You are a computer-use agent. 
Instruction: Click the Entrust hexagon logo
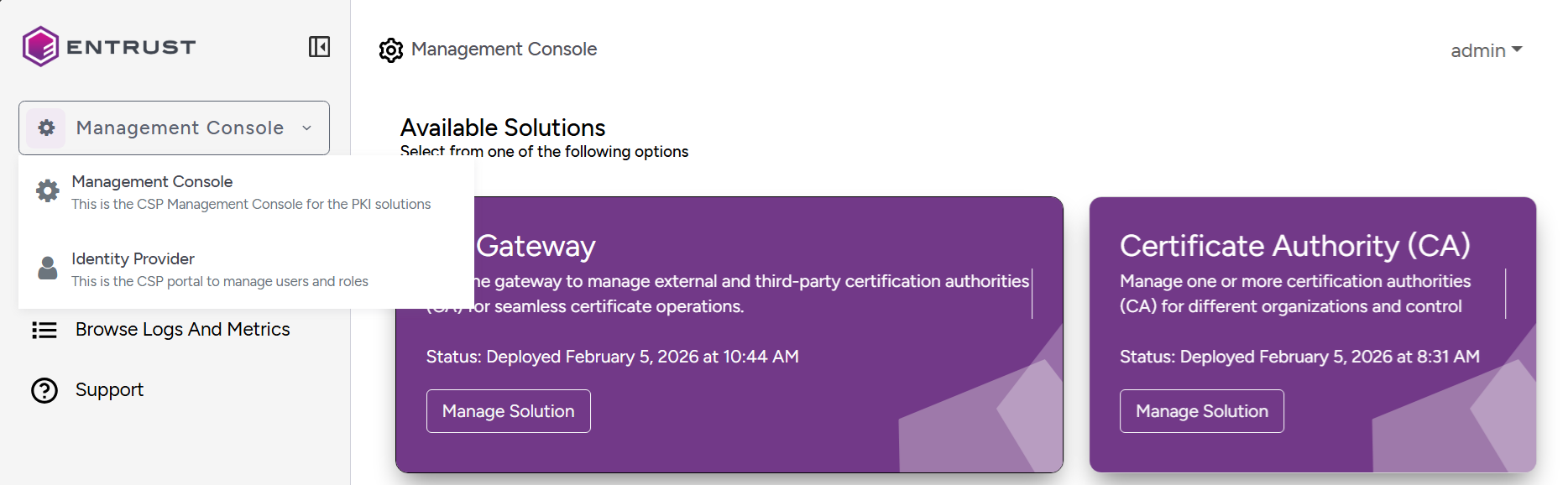tap(40, 46)
